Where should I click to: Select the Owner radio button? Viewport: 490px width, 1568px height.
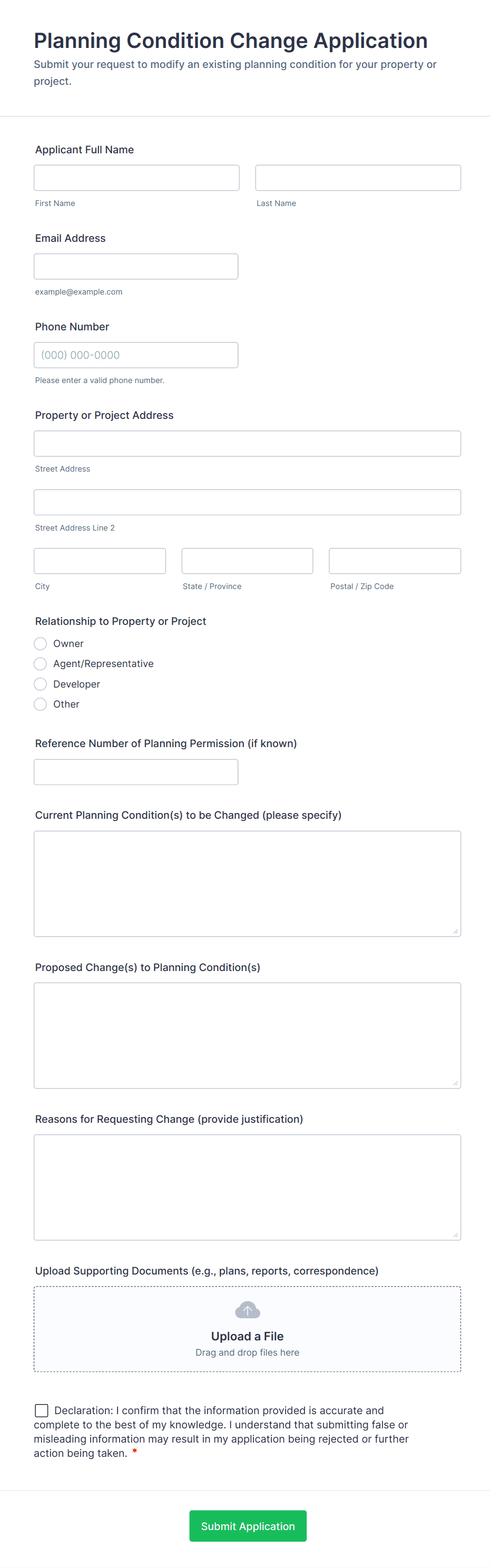[41, 643]
